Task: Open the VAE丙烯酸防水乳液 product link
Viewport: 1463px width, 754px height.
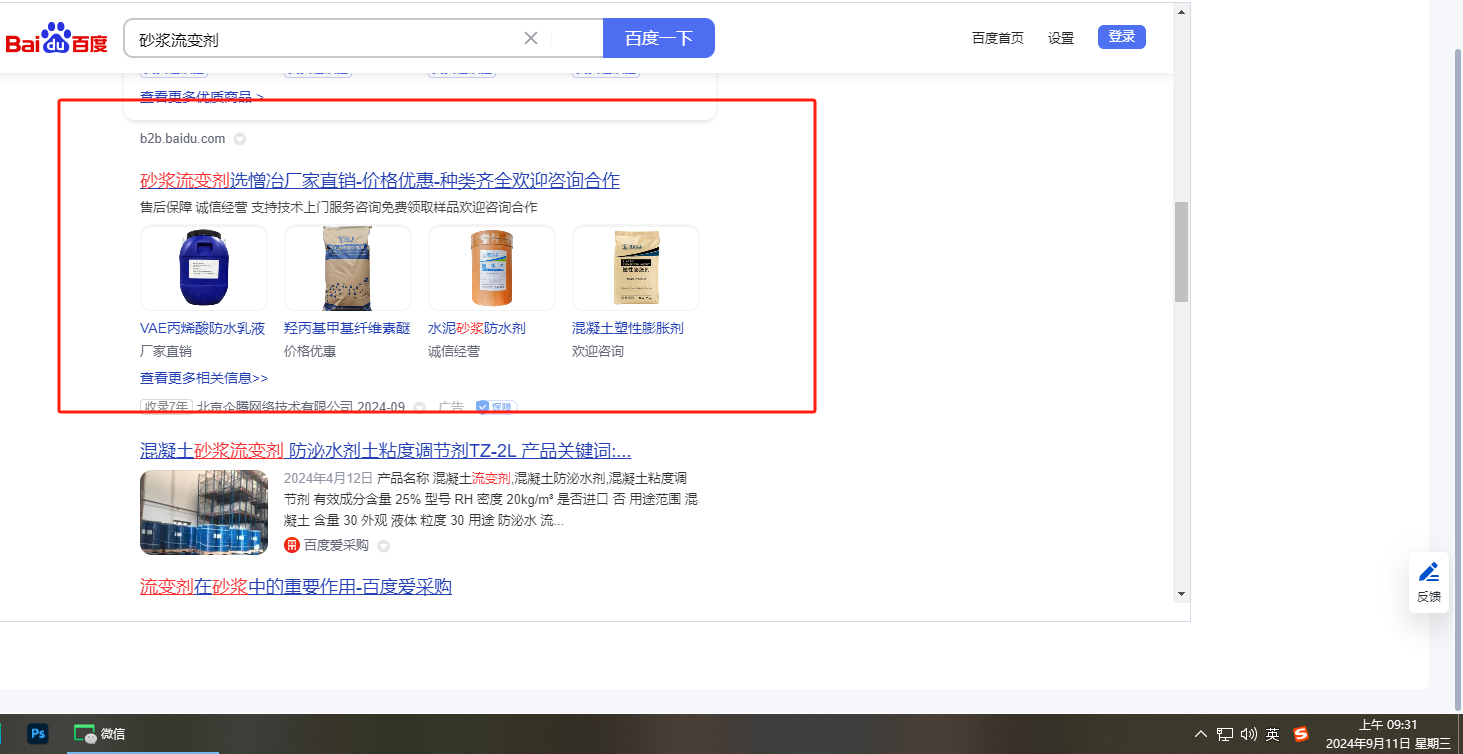Action: pyautogui.click(x=203, y=328)
